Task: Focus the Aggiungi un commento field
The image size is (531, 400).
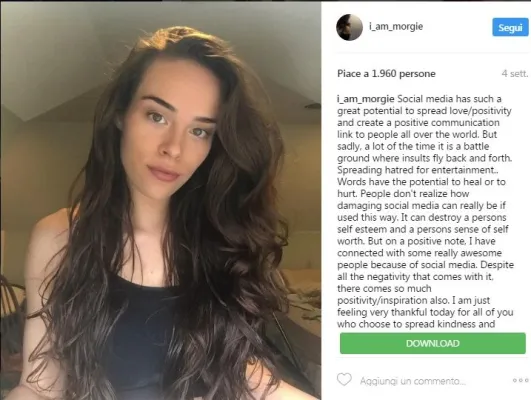Action: point(413,381)
